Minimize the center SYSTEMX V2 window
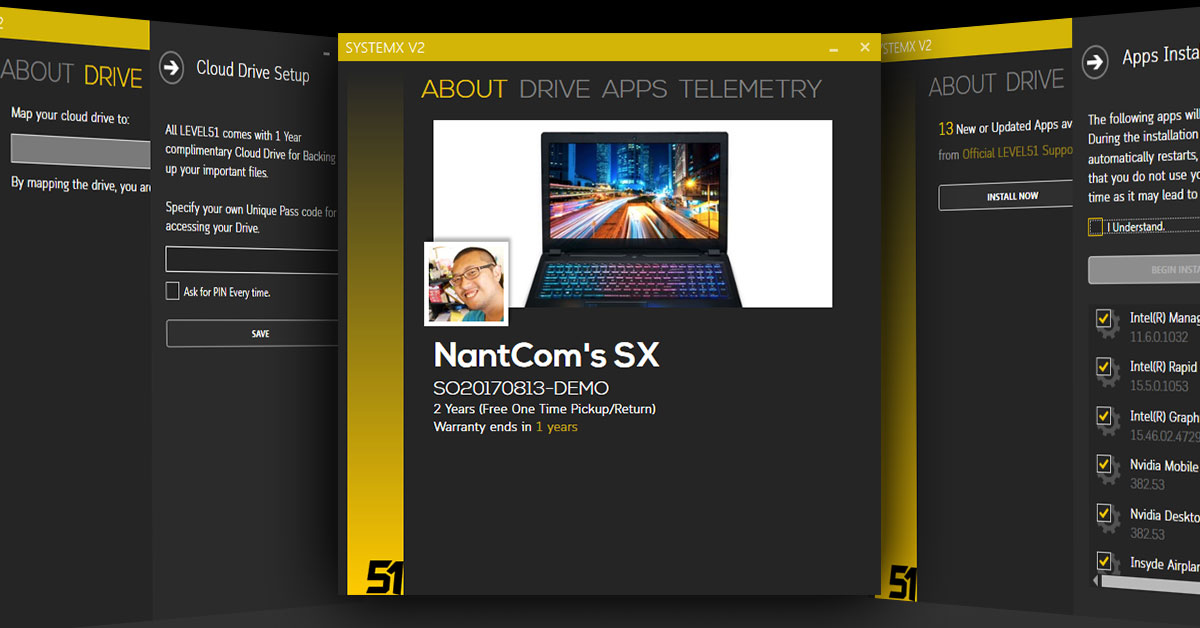 (834, 48)
